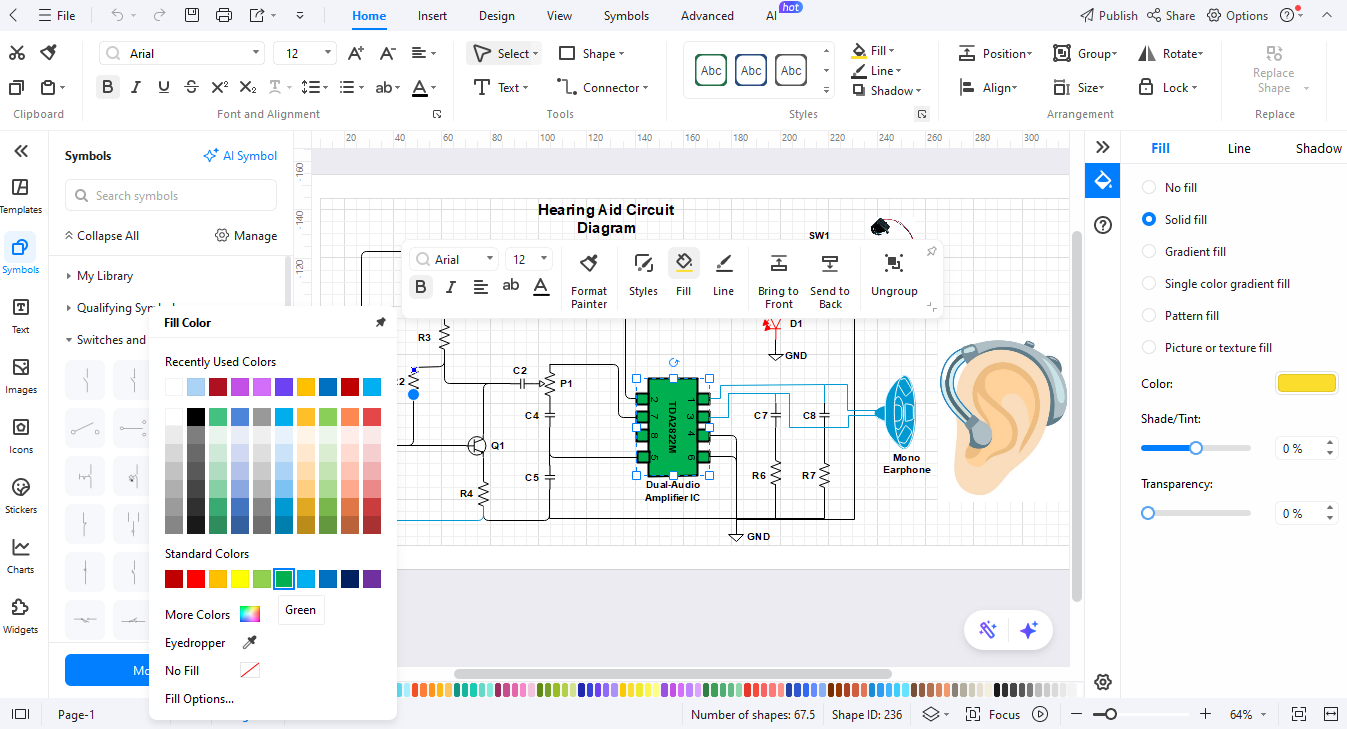Open the ribbon font size dropdown
This screenshot has height=729, width=1347.
tap(329, 53)
